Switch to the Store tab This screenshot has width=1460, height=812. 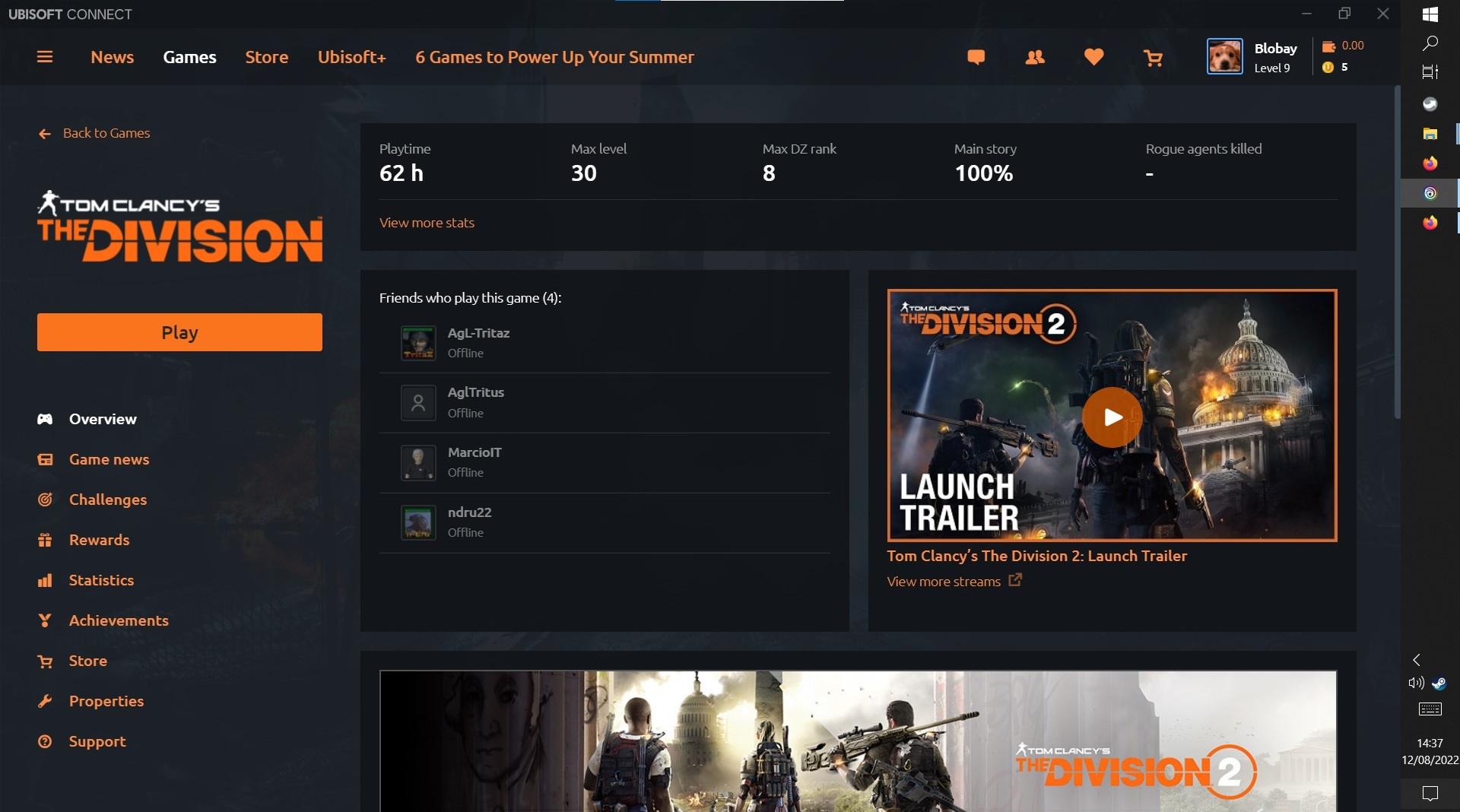pyautogui.click(x=266, y=57)
